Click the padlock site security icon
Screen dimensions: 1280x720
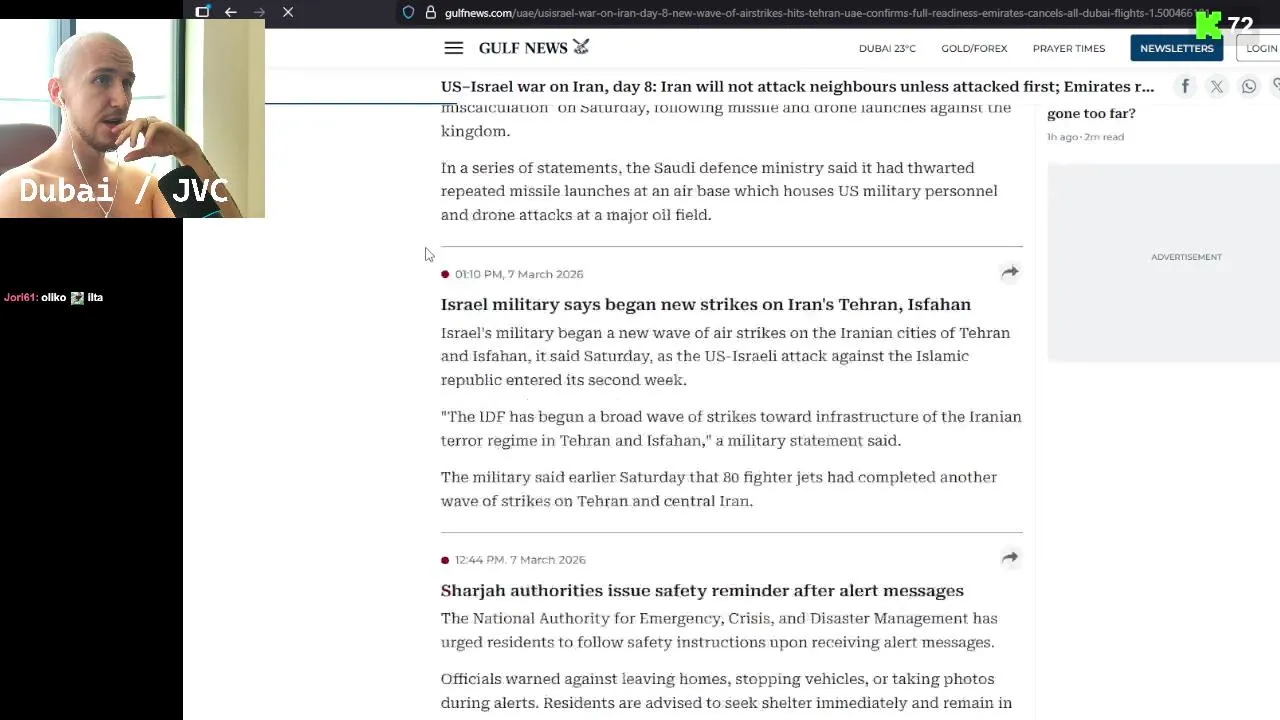(x=431, y=13)
